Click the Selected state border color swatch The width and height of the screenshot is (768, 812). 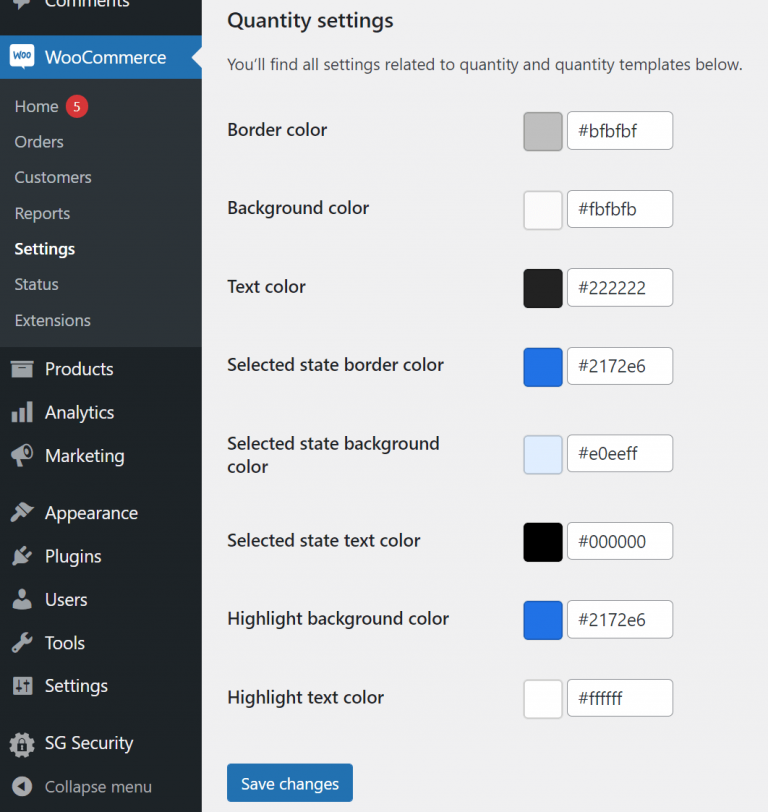point(542,367)
